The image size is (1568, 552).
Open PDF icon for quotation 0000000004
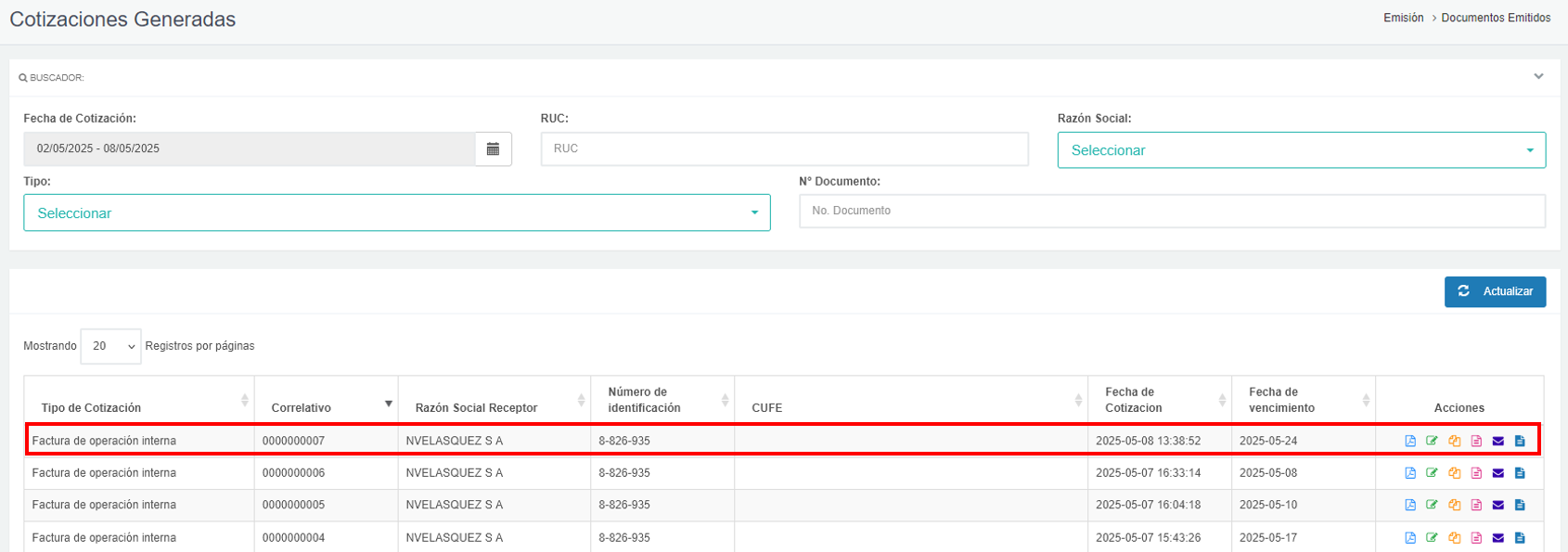[1410, 537]
